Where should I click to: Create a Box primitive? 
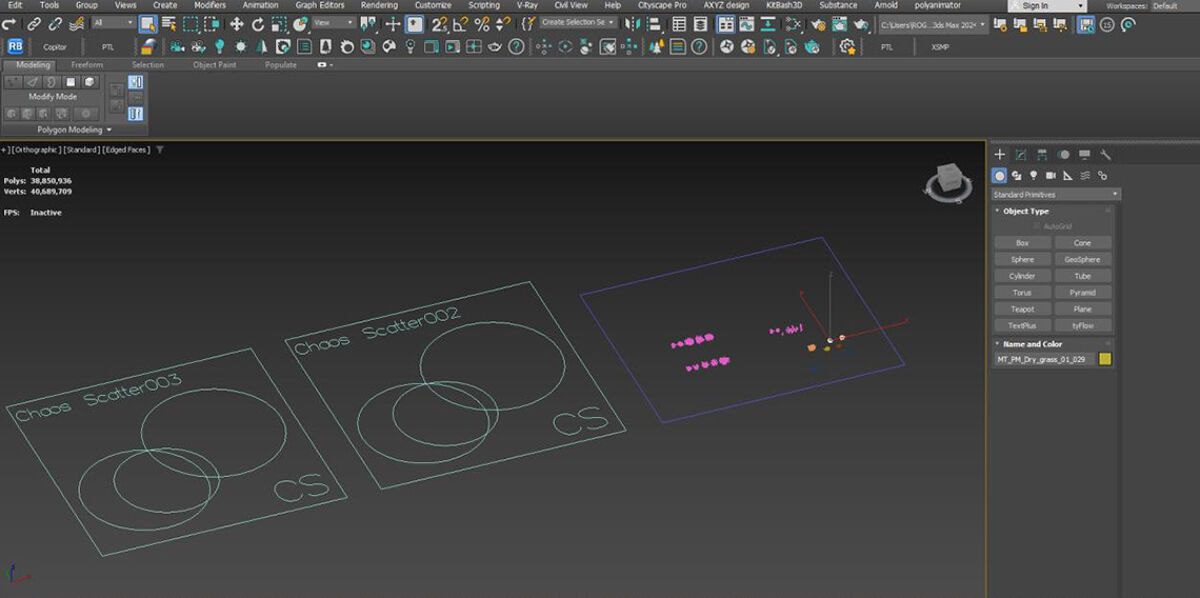coord(1022,243)
